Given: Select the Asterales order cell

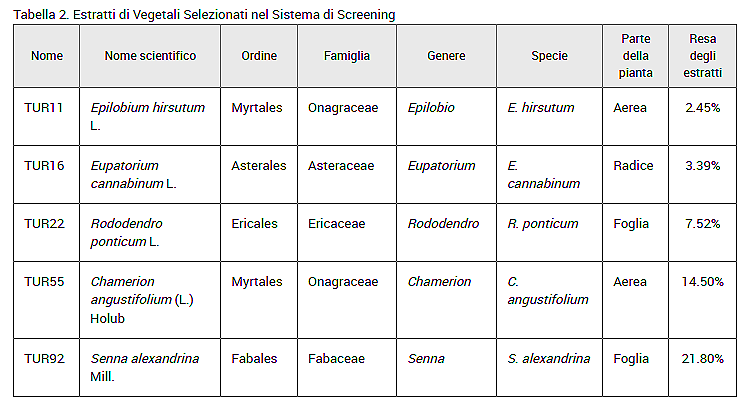Looking at the screenshot, I should coord(259,175).
